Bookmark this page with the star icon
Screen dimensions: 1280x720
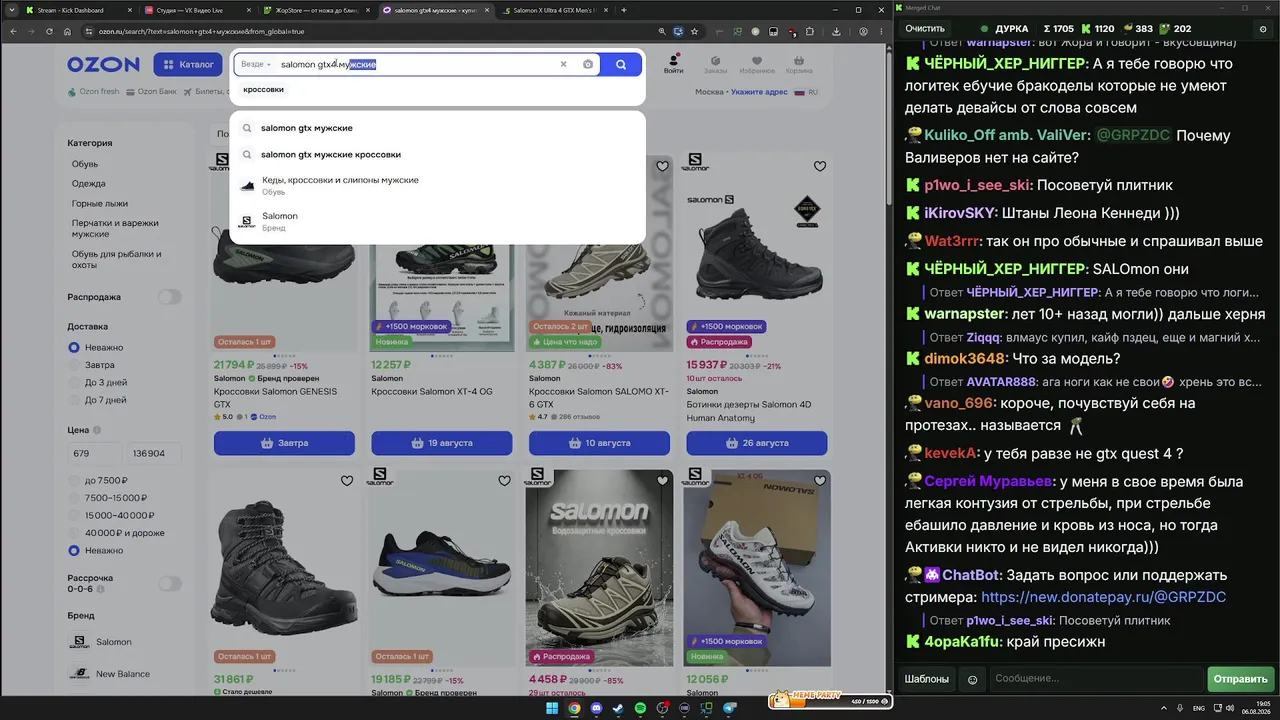coord(694,32)
